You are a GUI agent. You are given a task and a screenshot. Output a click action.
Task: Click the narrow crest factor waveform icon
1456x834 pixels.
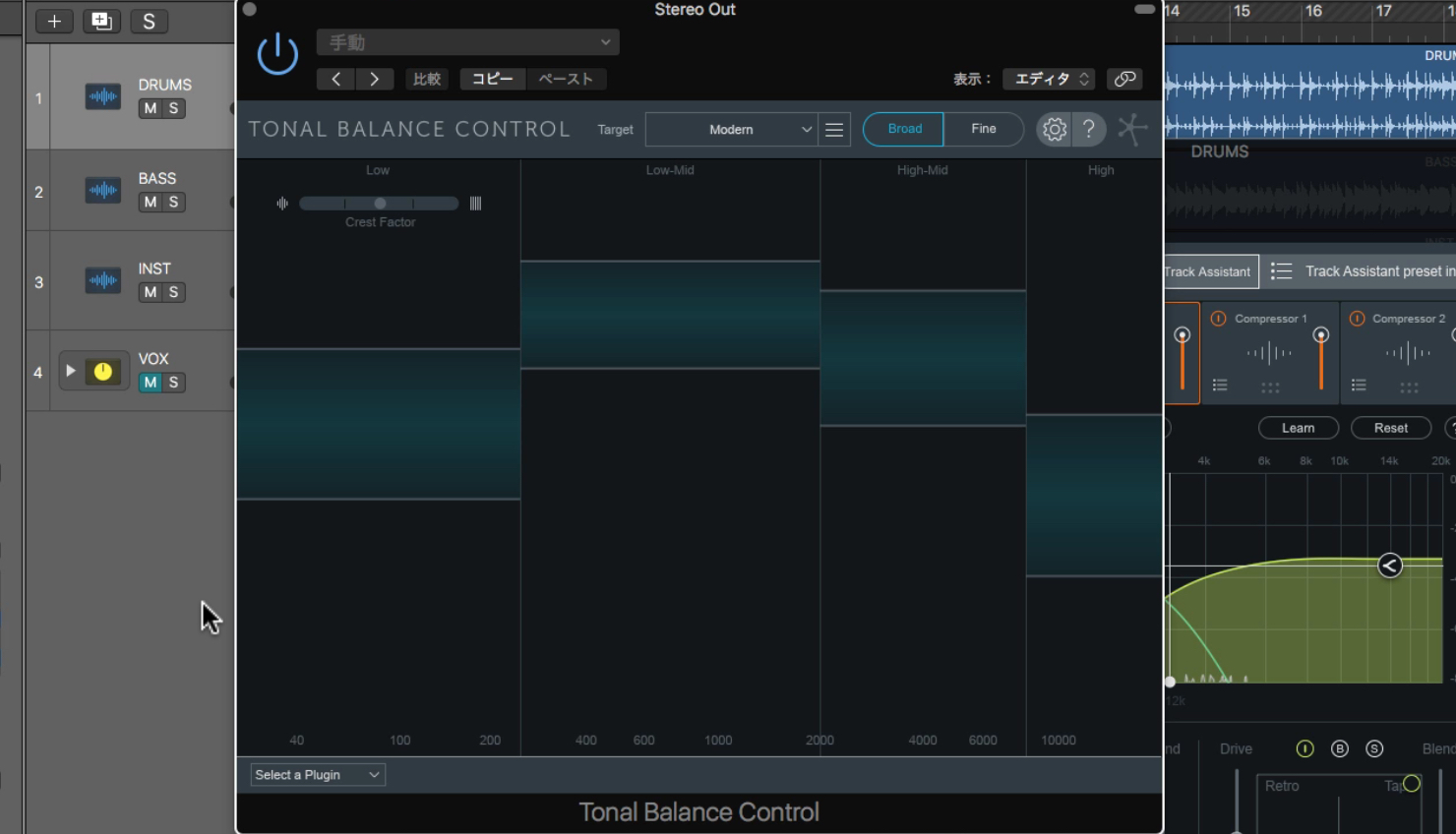(x=282, y=204)
